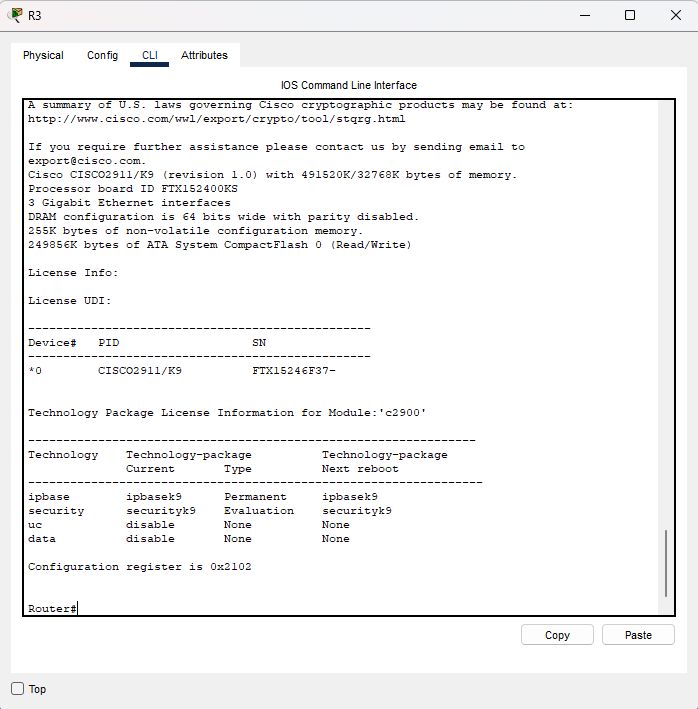
Task: Click the R3 window icon in title bar
Action: tap(15, 15)
